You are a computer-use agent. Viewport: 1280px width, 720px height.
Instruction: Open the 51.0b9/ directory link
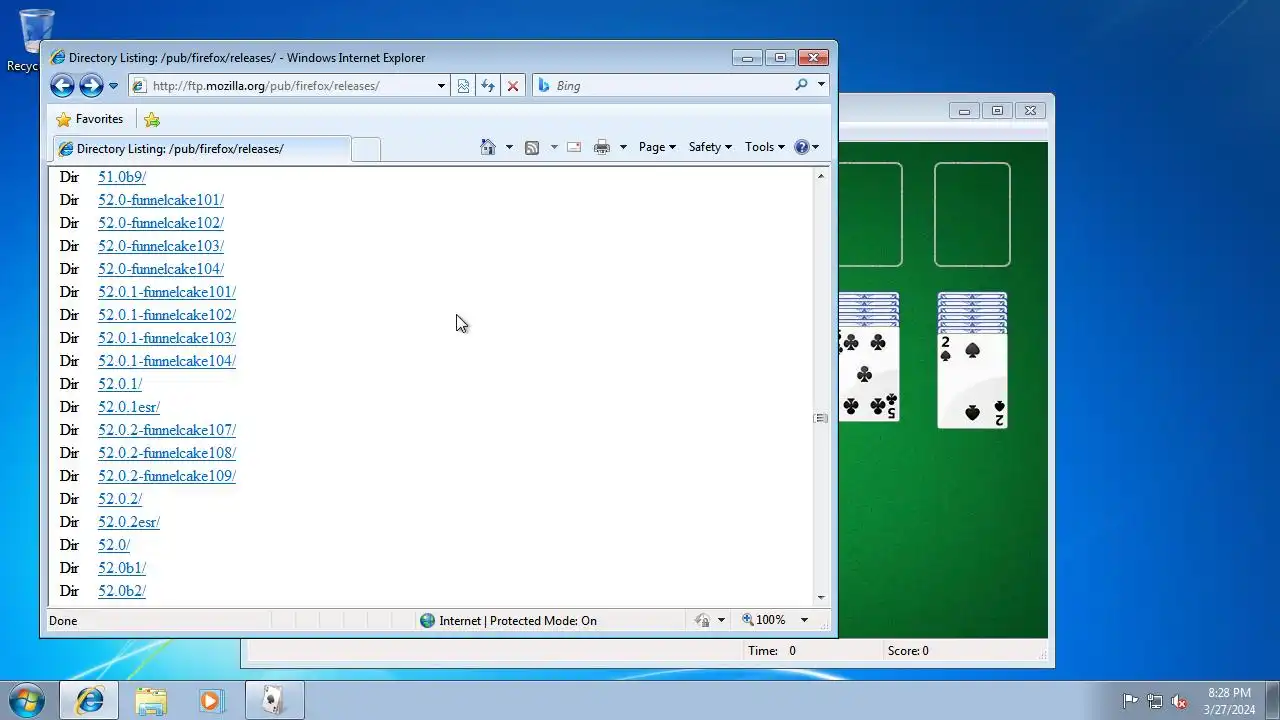(x=122, y=177)
